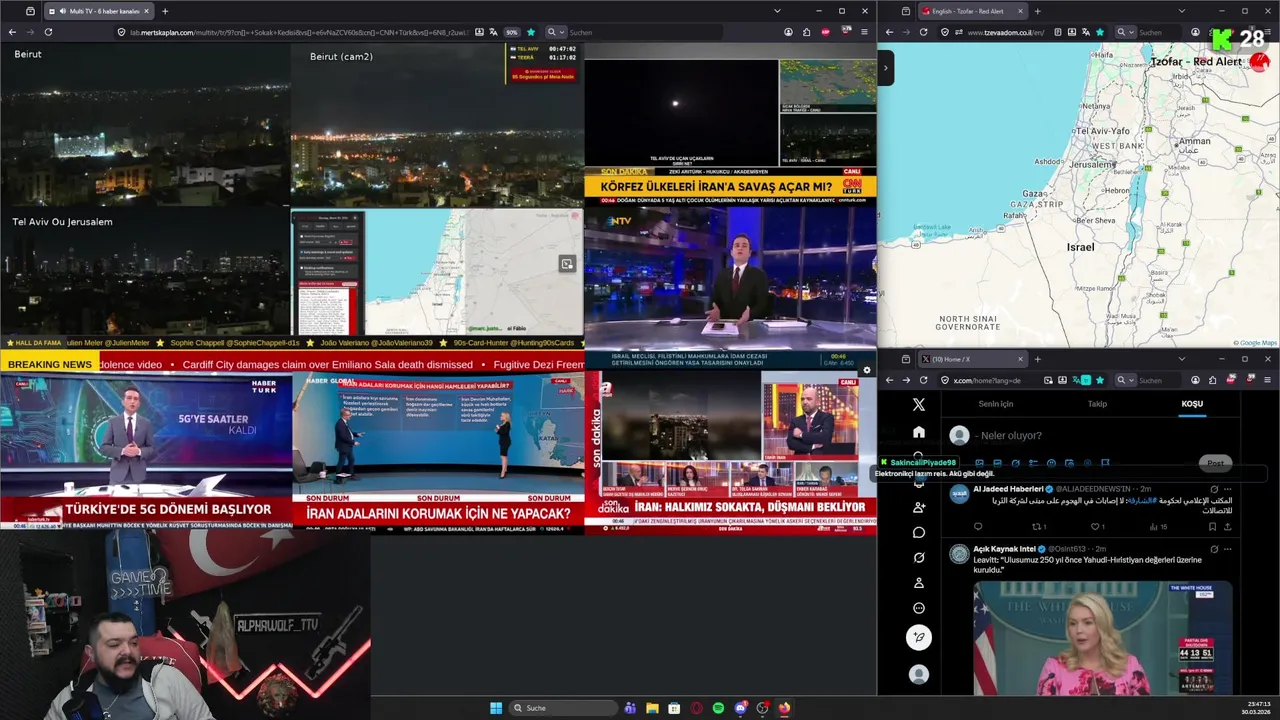The image size is (1280, 720).
Task: Open hamburger menu in Multi TV browser
Action: 864,32
